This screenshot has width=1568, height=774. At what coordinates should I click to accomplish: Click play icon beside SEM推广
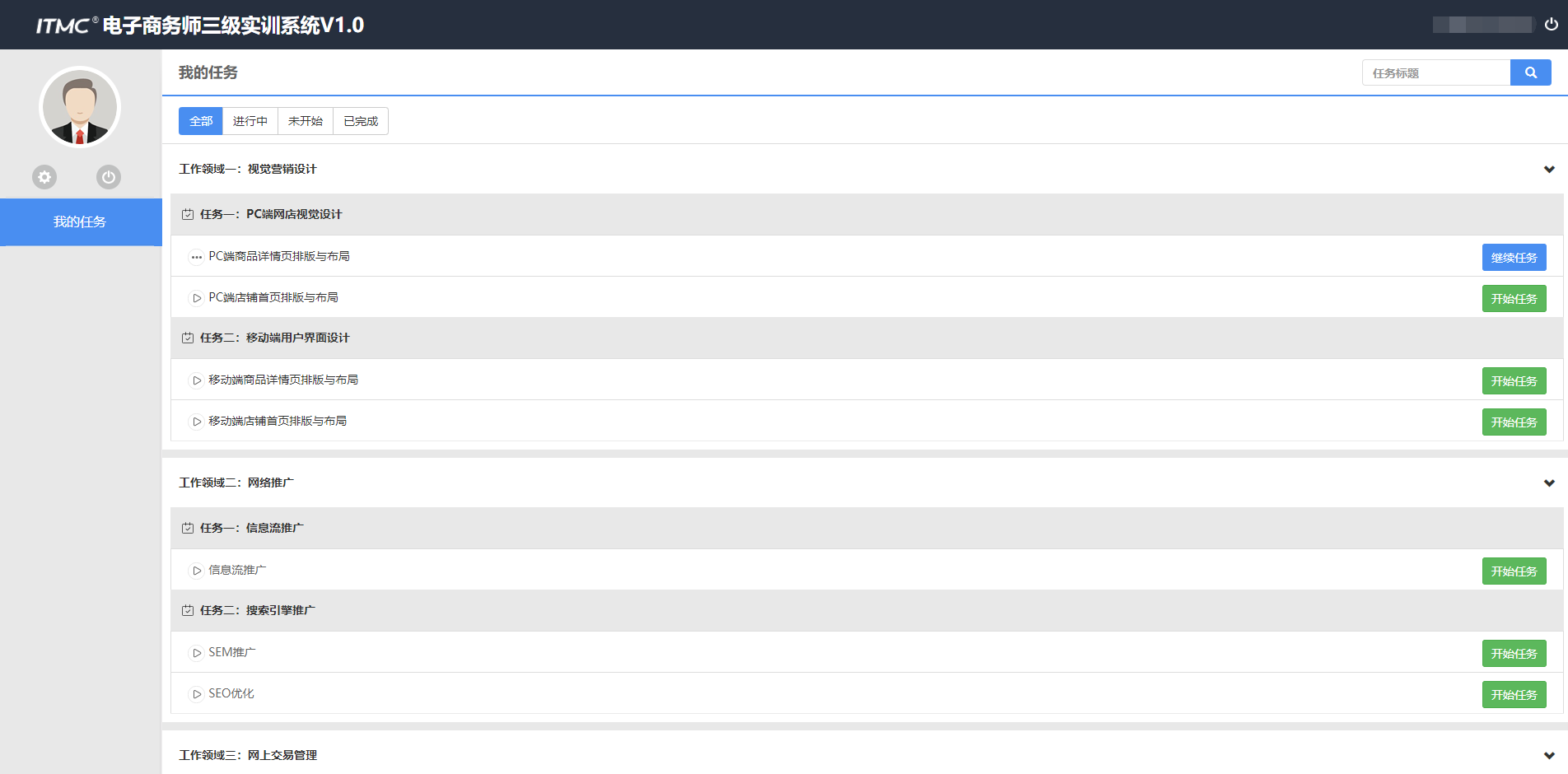[196, 653]
